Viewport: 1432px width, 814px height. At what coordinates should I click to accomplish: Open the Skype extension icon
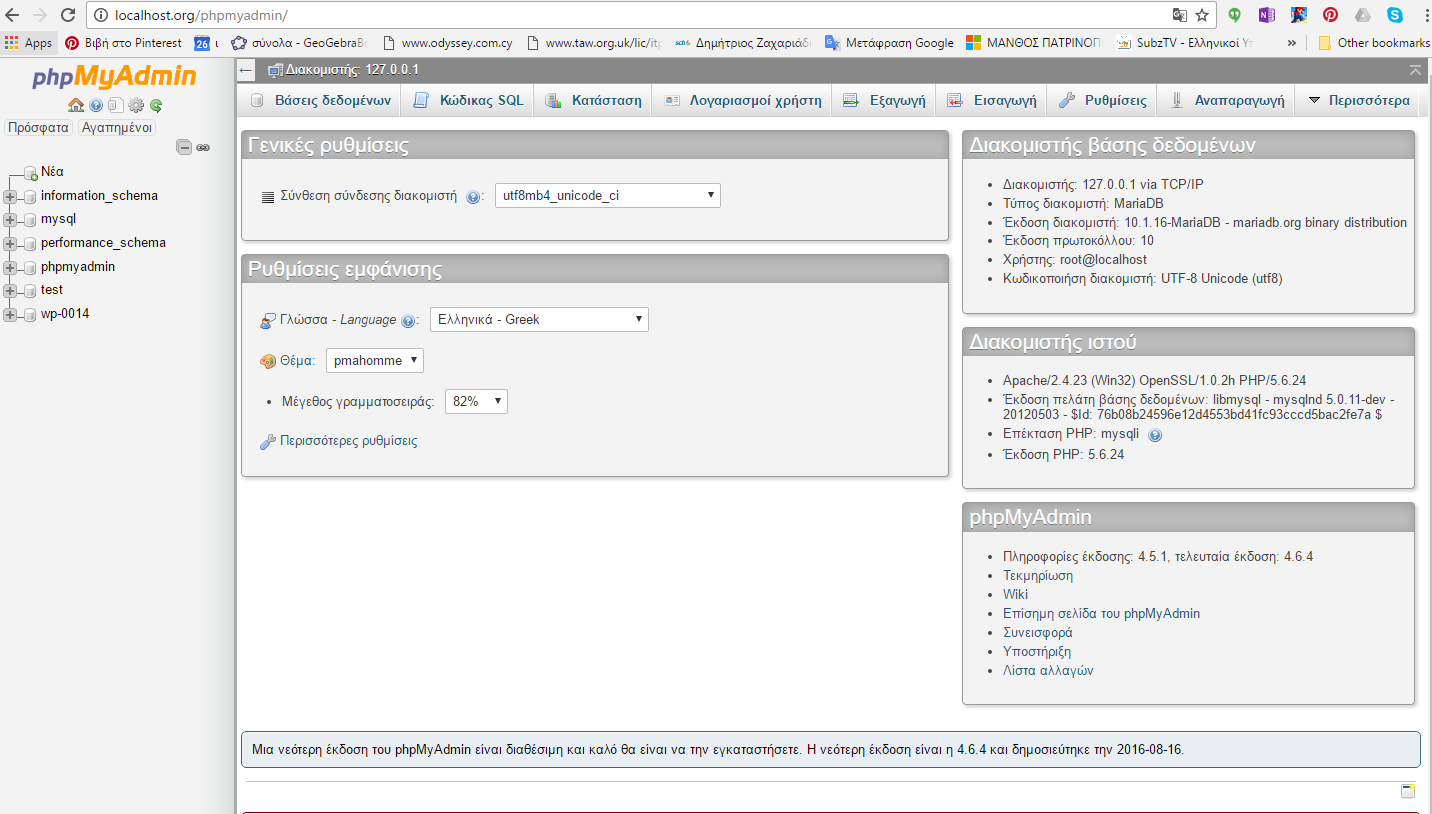[1395, 15]
